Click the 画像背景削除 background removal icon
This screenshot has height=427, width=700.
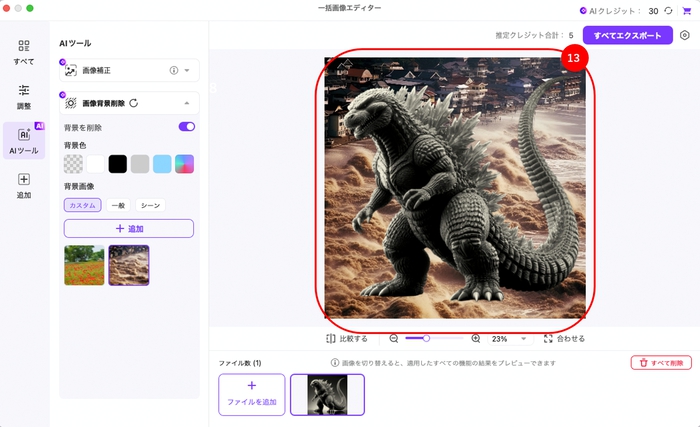pyautogui.click(x=71, y=103)
